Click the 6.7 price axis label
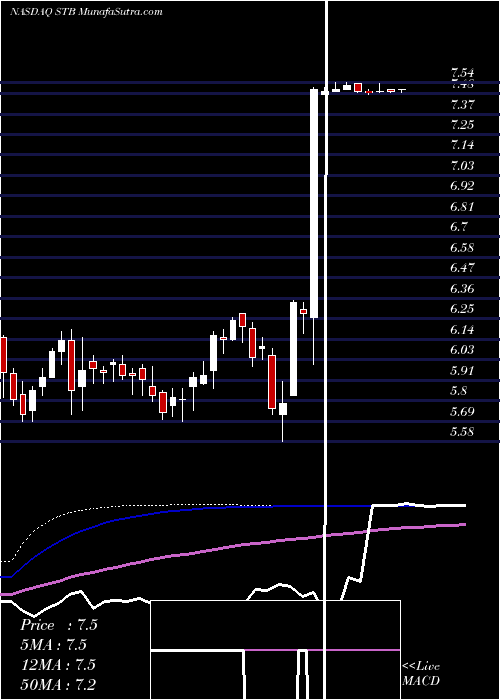500x700 pixels. 458,227
